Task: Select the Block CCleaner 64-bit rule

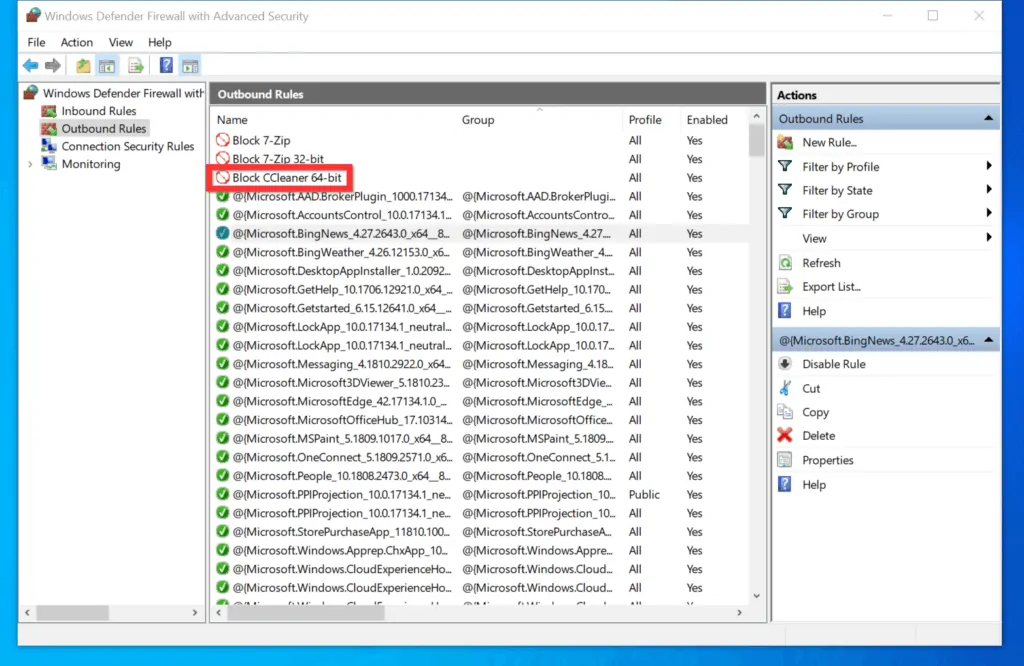Action: point(287,177)
